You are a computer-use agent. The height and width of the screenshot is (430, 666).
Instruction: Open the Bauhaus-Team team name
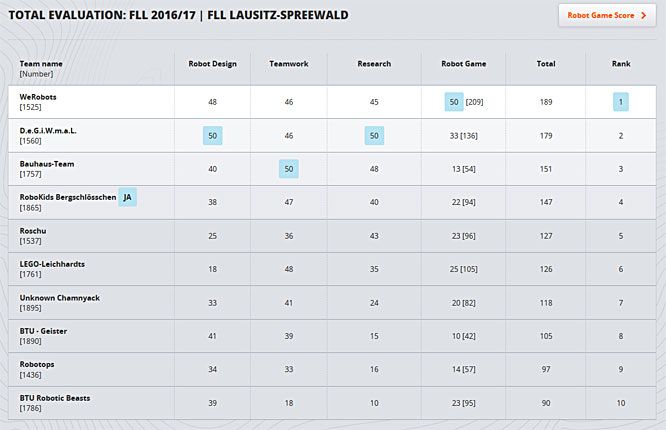[47, 164]
